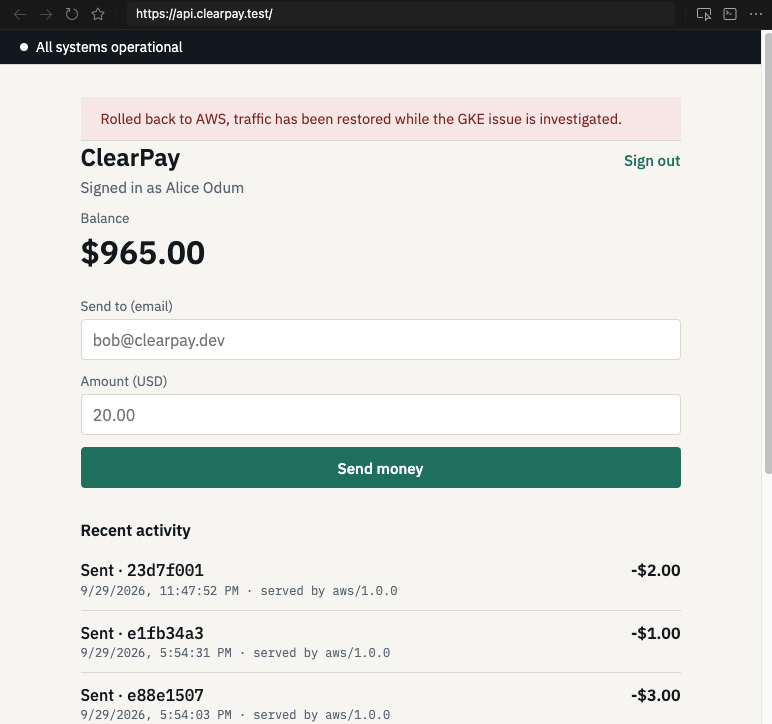Click the Rolled back to AWS alert banner
Viewport: 772px width, 724px height.
(381, 119)
